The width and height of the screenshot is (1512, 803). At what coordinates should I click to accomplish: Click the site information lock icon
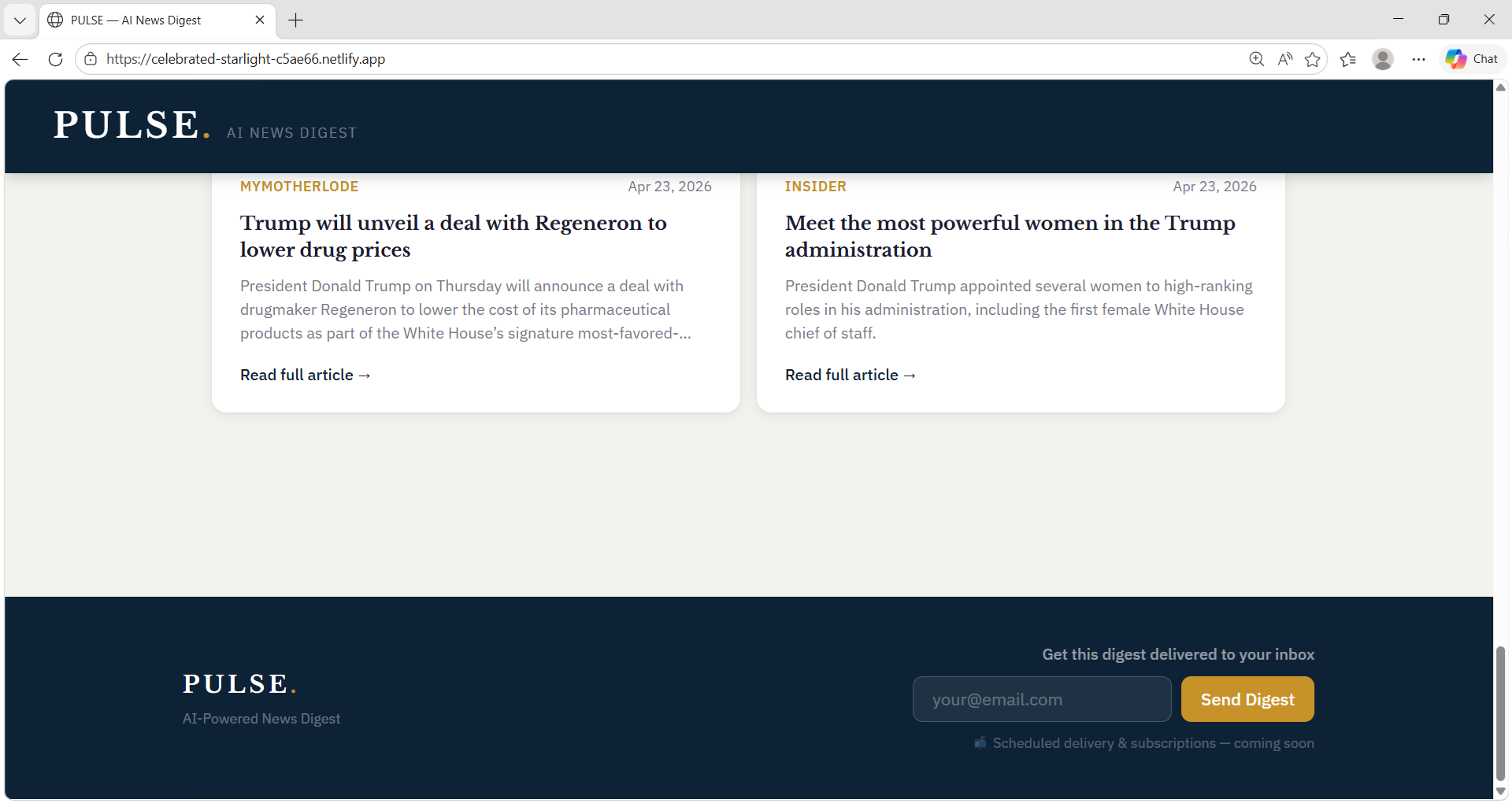91,59
